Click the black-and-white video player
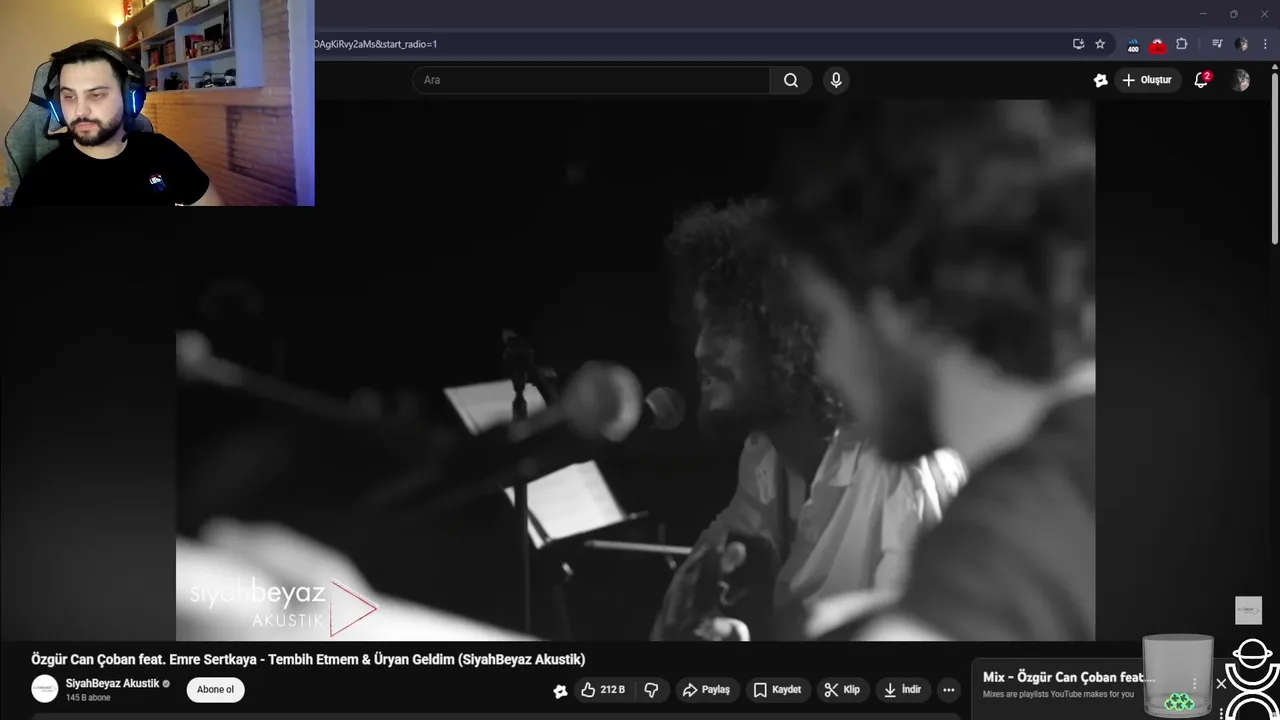The width and height of the screenshot is (1280, 720). (636, 370)
